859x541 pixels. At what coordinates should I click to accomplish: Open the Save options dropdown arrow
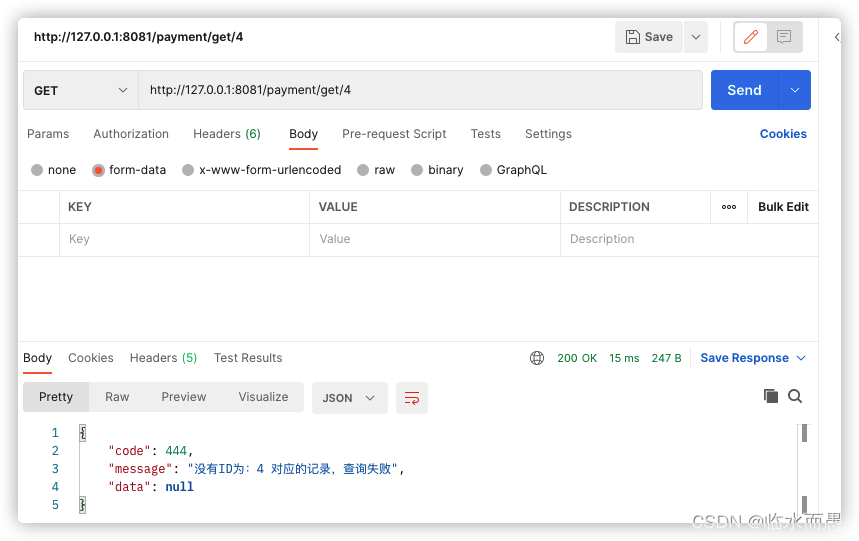point(696,37)
